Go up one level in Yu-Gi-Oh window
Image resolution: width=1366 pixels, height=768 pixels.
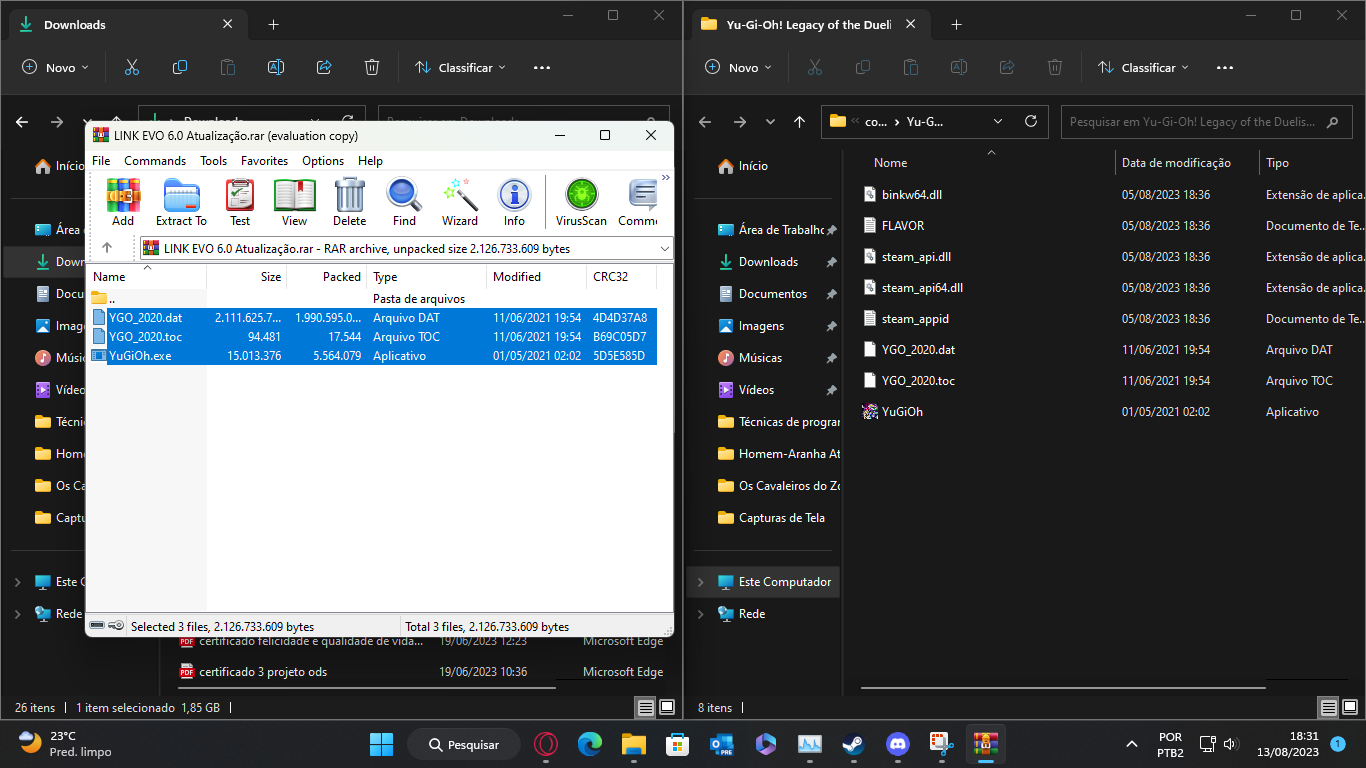click(799, 122)
